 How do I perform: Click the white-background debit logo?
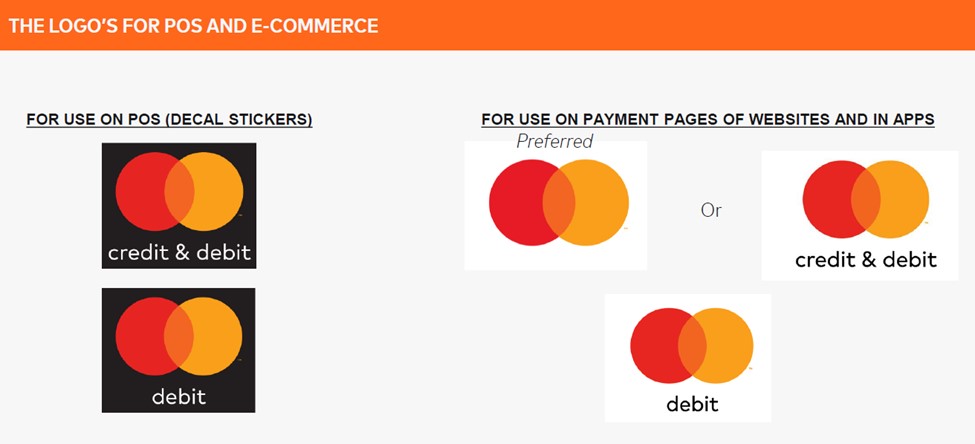(x=688, y=357)
